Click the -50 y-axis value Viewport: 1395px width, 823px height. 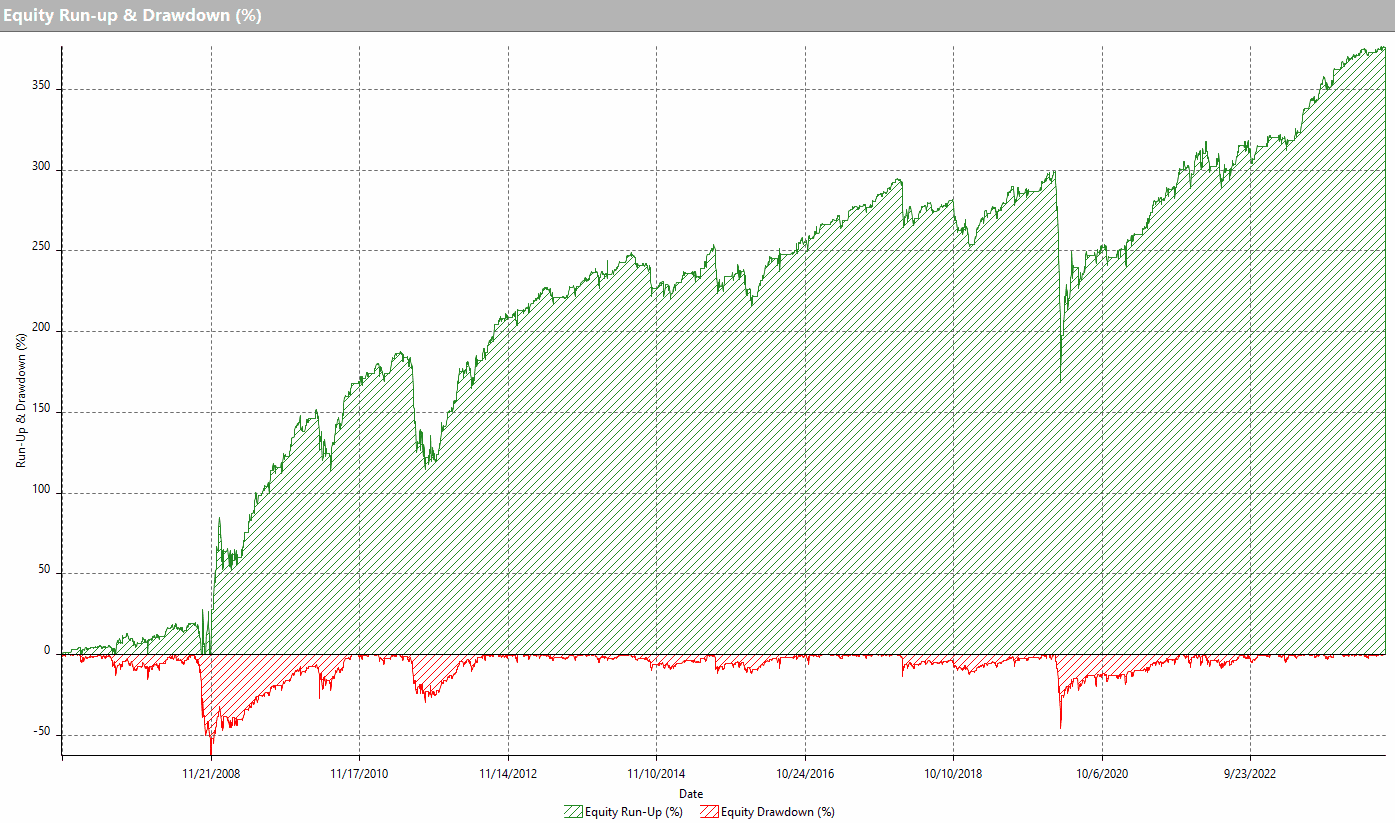pyautogui.click(x=42, y=733)
